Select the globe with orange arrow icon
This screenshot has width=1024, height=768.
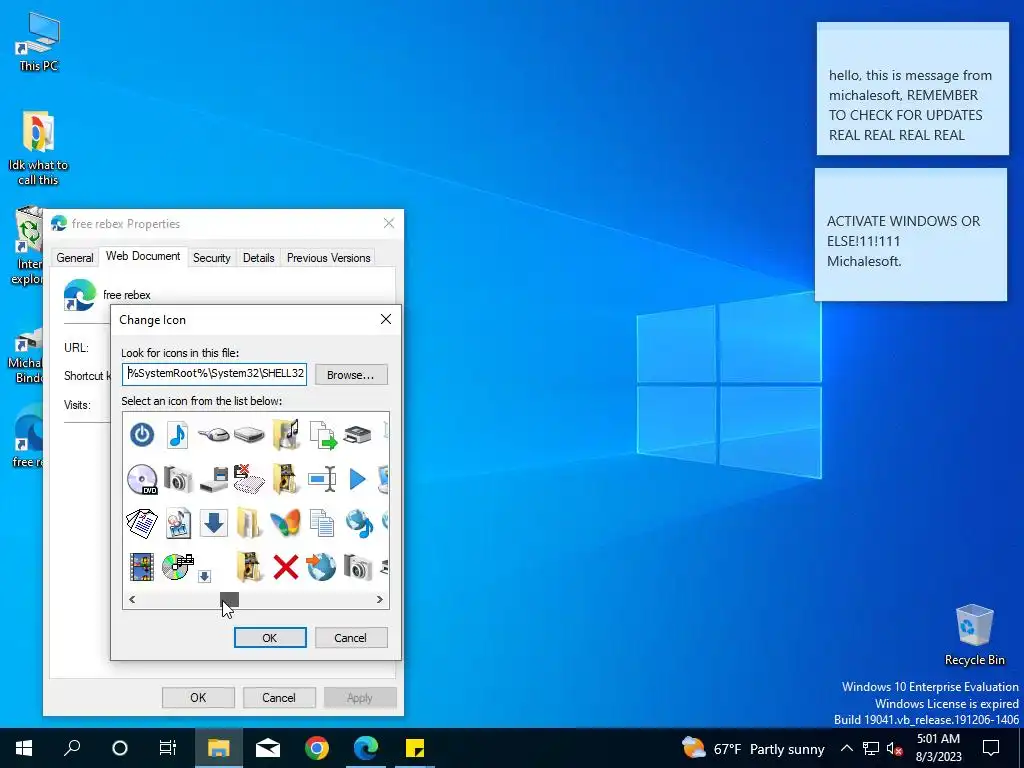321,567
